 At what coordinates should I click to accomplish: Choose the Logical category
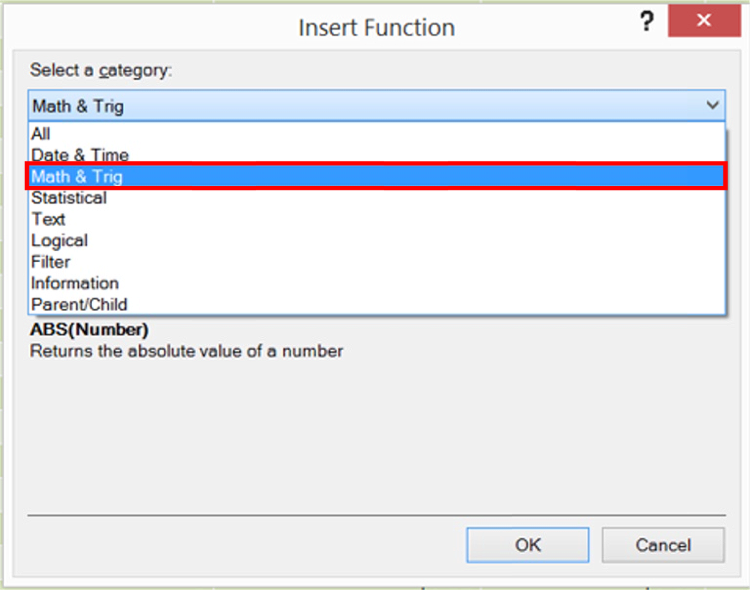(59, 240)
